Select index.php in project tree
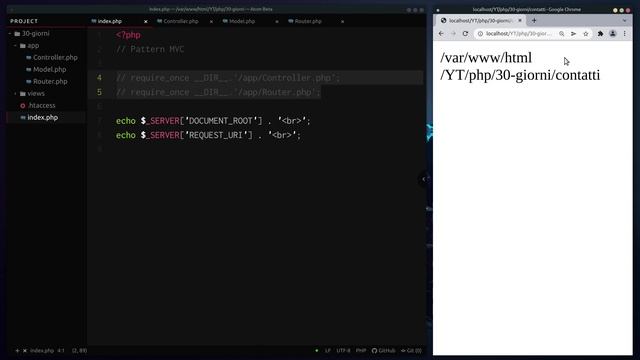 [42, 118]
